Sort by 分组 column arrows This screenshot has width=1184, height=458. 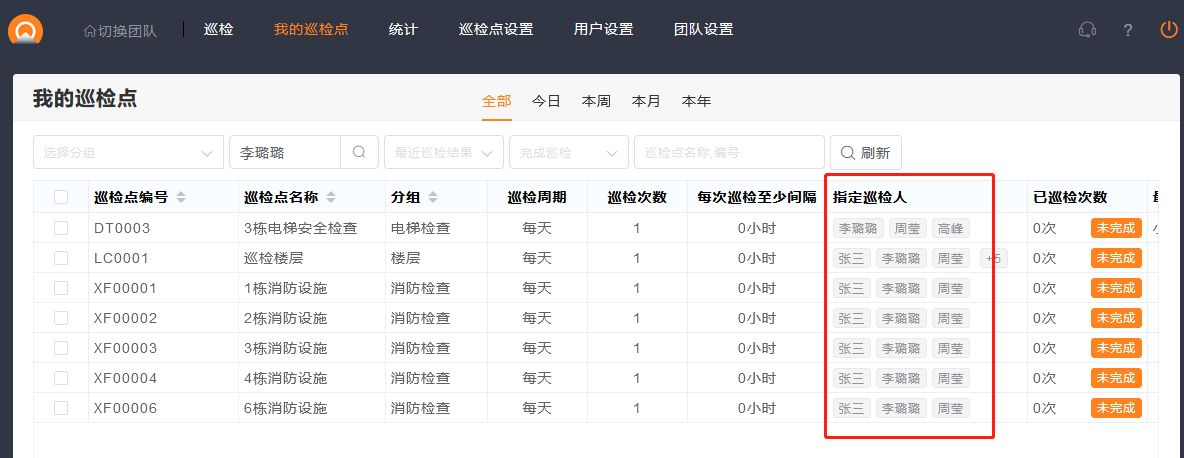point(433,198)
